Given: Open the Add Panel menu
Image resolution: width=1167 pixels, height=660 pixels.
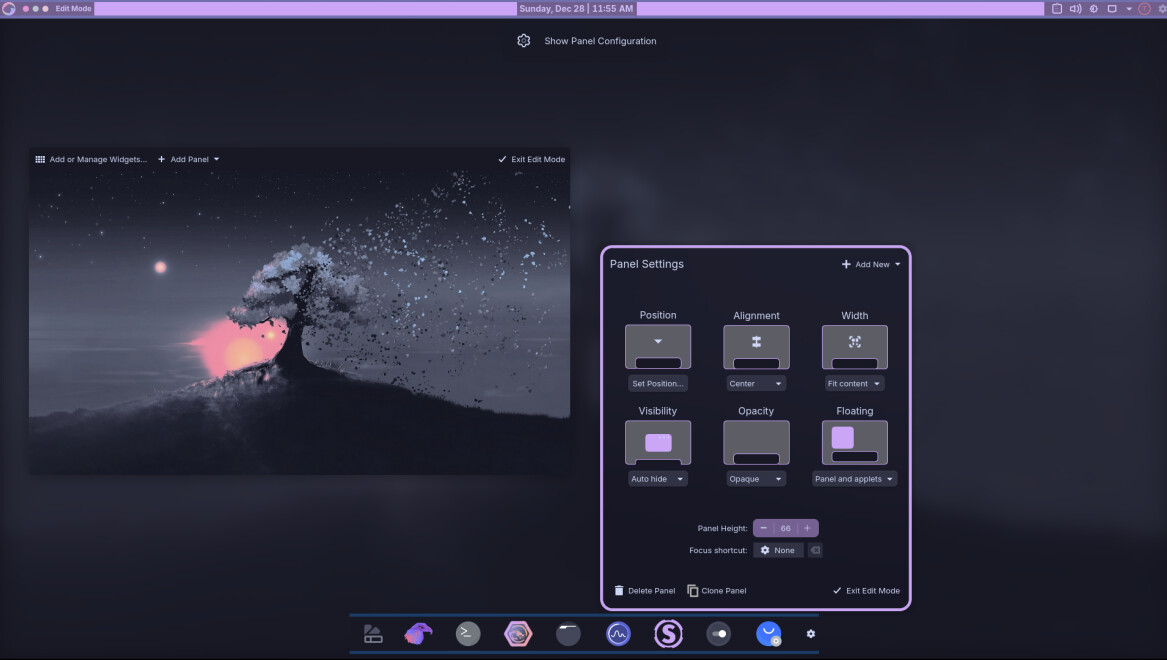Looking at the screenshot, I should (x=188, y=159).
